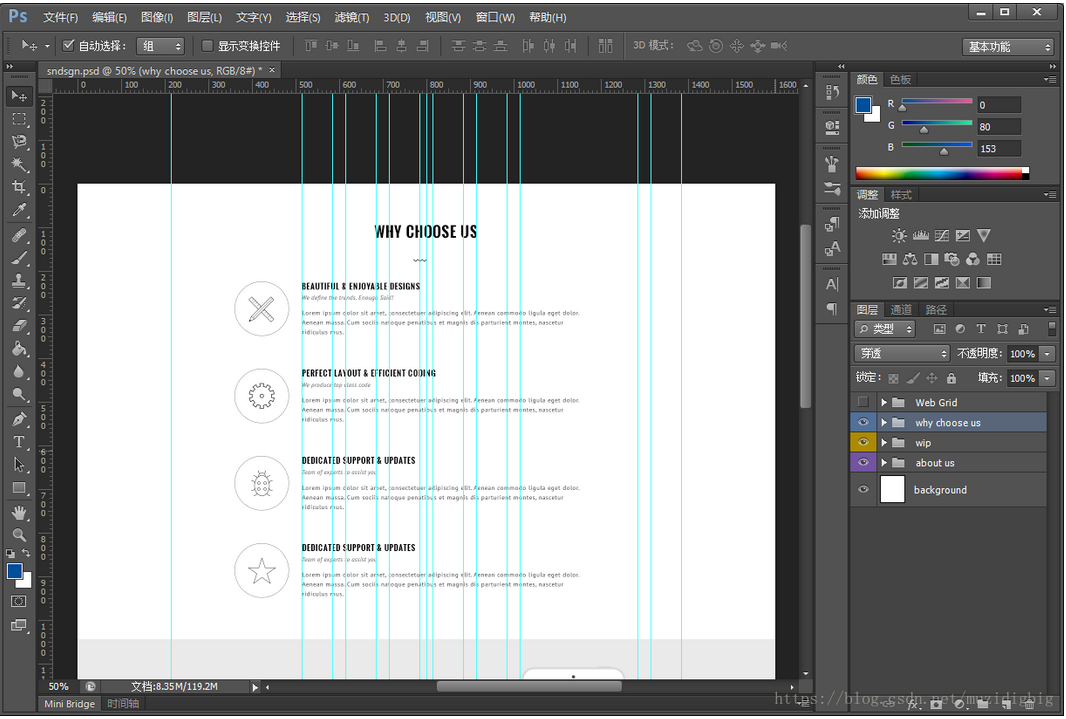The width and height of the screenshot is (1066, 719).
Task: Uncheck the 自动选择 checkbox
Action: (69, 46)
